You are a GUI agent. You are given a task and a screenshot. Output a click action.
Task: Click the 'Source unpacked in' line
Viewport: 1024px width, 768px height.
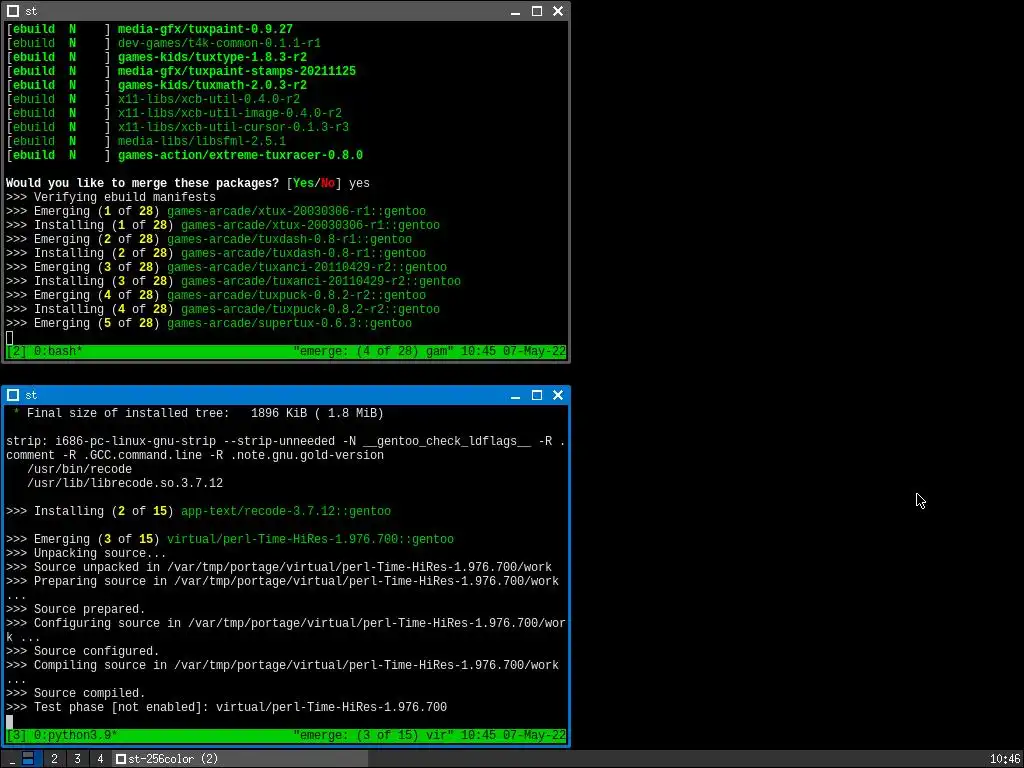tap(279, 568)
